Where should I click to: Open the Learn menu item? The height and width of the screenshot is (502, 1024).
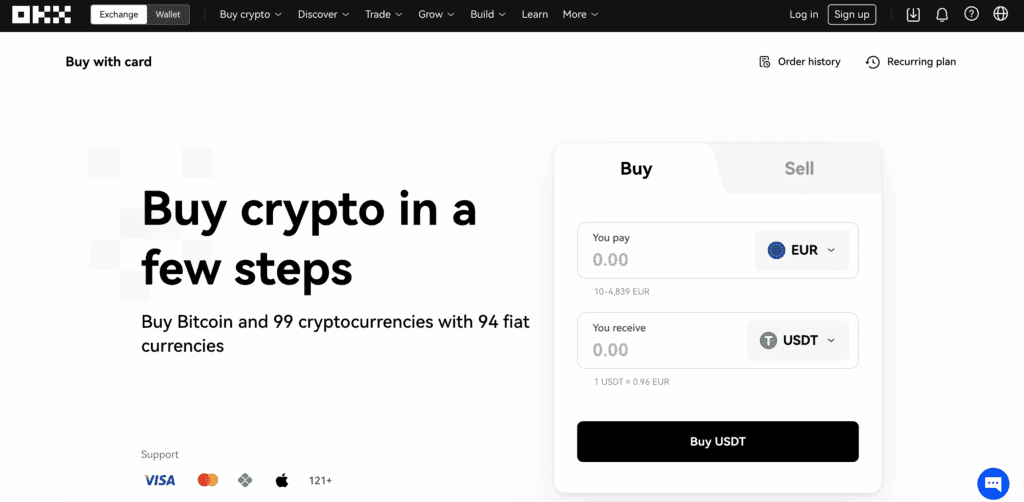click(x=535, y=15)
